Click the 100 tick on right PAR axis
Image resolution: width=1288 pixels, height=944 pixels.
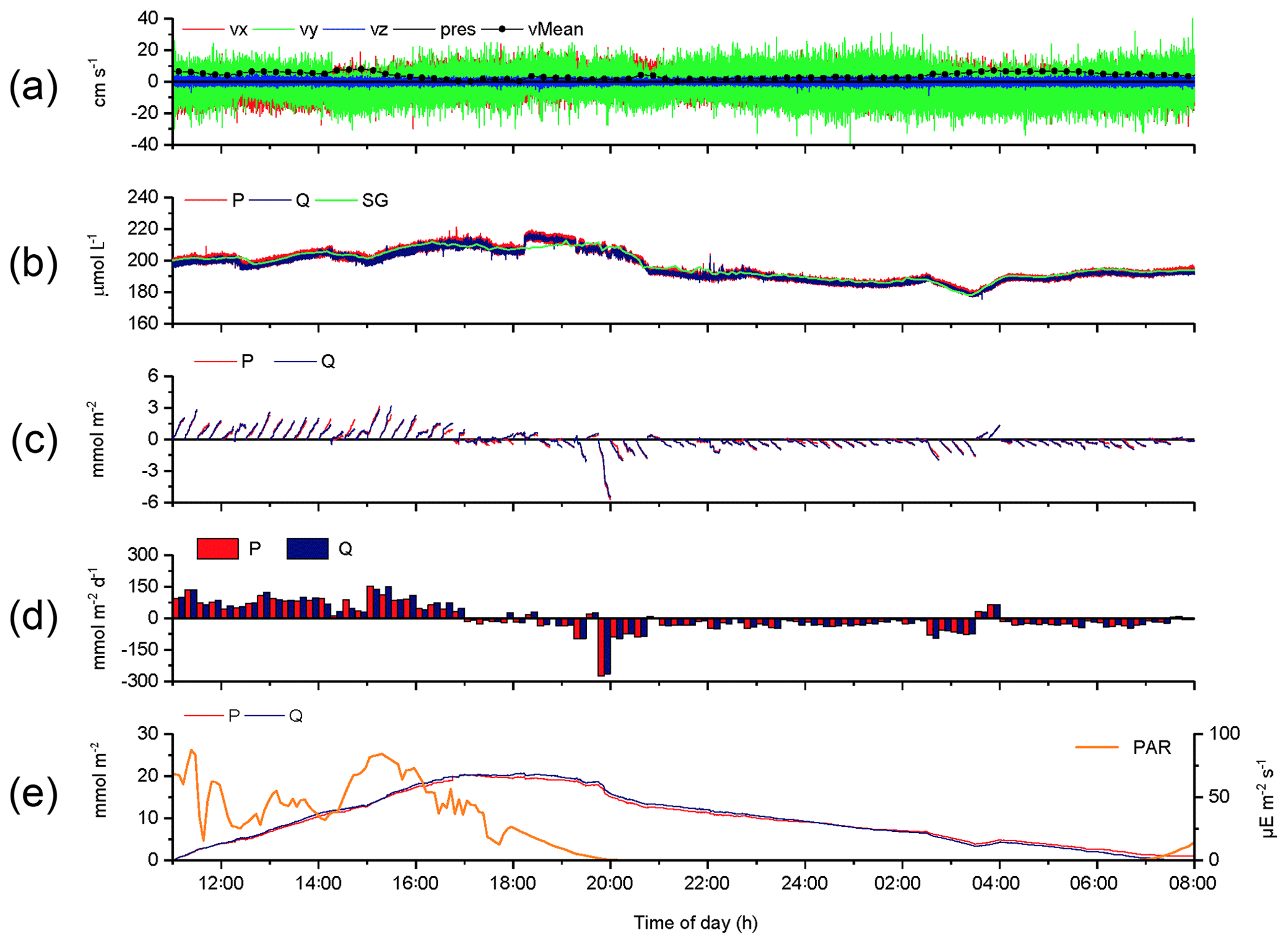[1224, 734]
